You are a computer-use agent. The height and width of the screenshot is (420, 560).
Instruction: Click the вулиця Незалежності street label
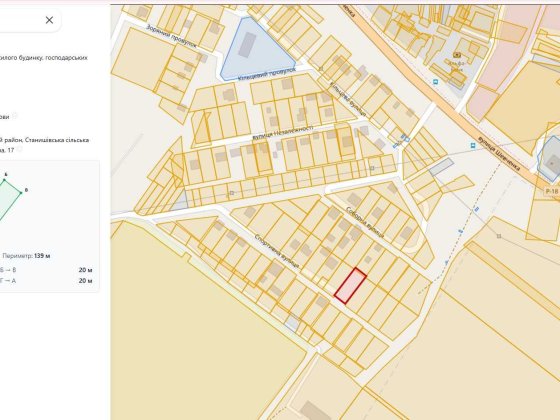pyautogui.click(x=282, y=132)
